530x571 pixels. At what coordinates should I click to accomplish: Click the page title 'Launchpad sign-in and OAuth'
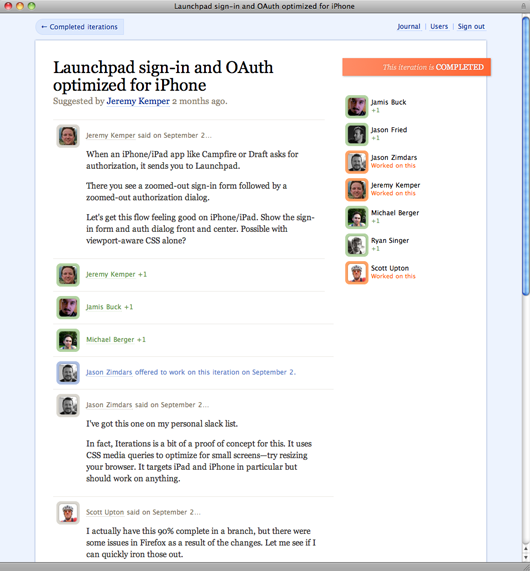click(163, 76)
